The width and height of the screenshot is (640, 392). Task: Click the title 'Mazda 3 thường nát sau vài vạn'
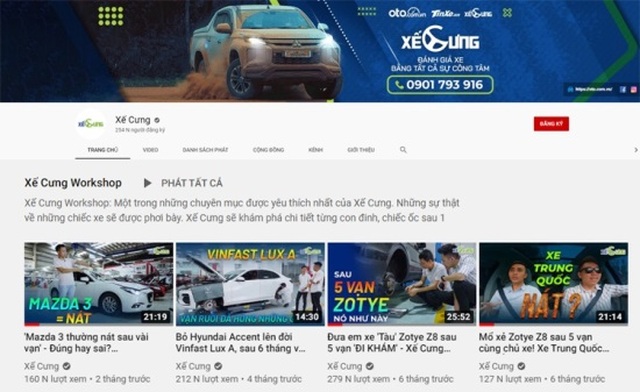tap(87, 343)
